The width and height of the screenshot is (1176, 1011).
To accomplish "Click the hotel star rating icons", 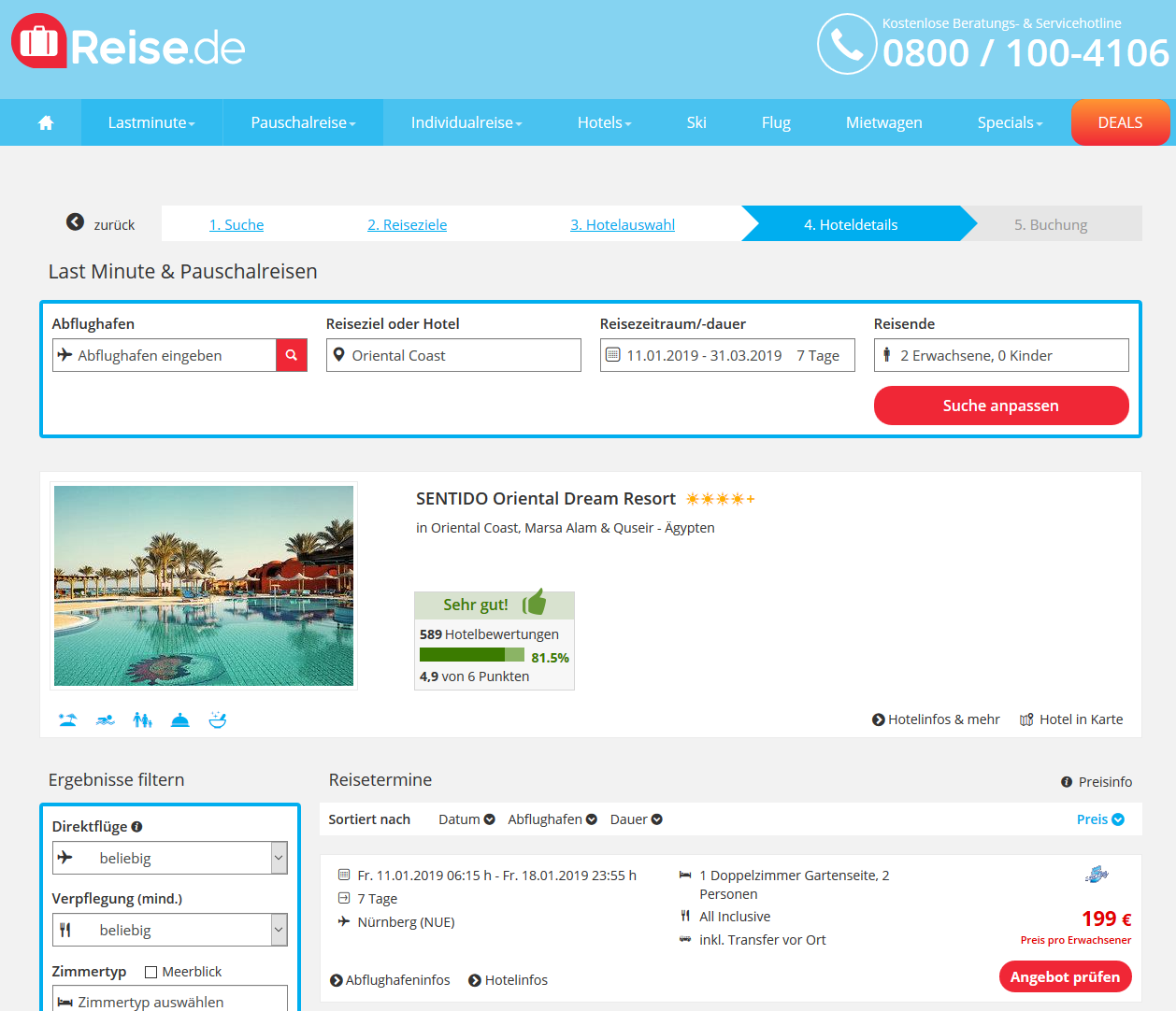I will coord(720,499).
